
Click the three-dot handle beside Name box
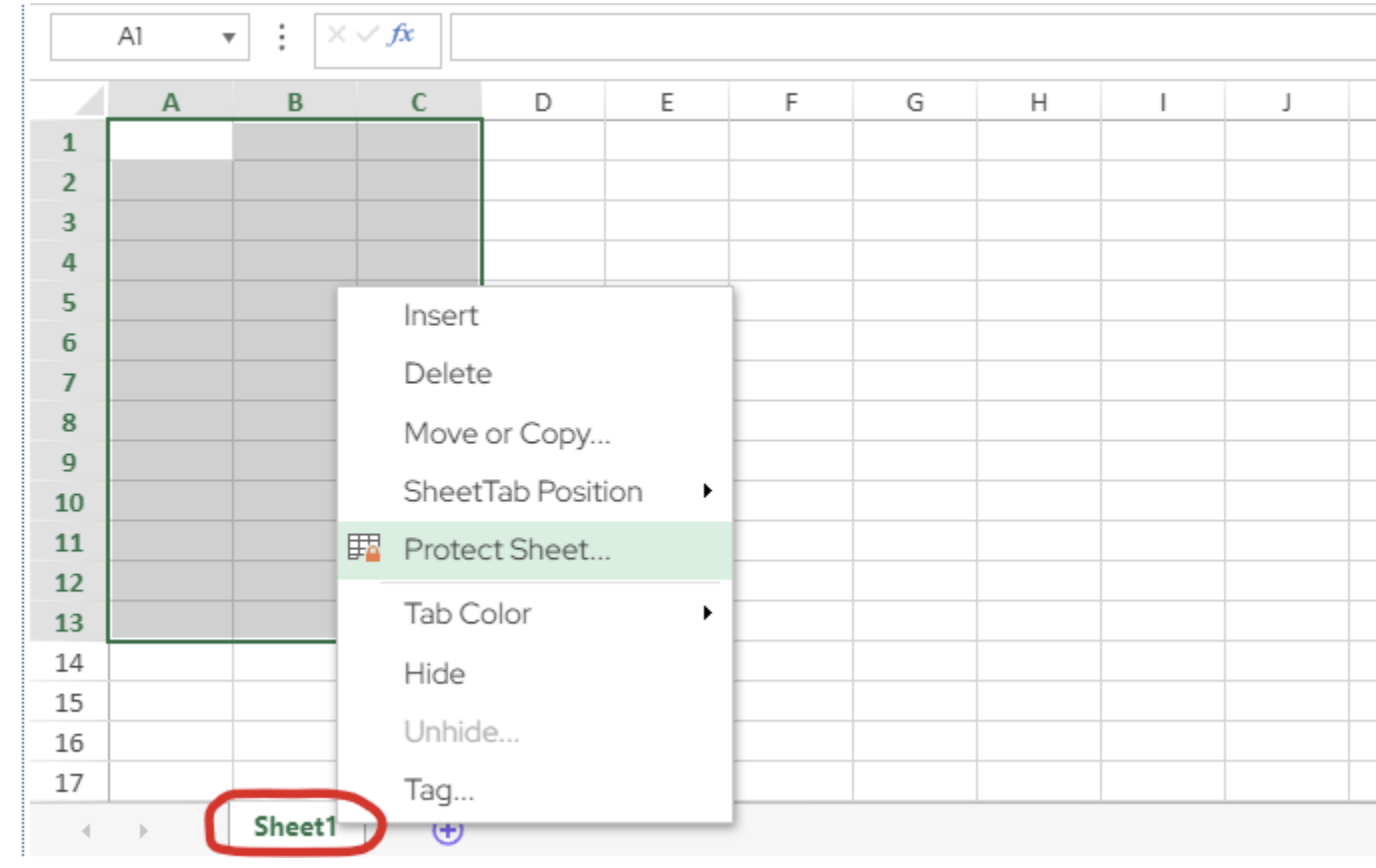click(282, 37)
